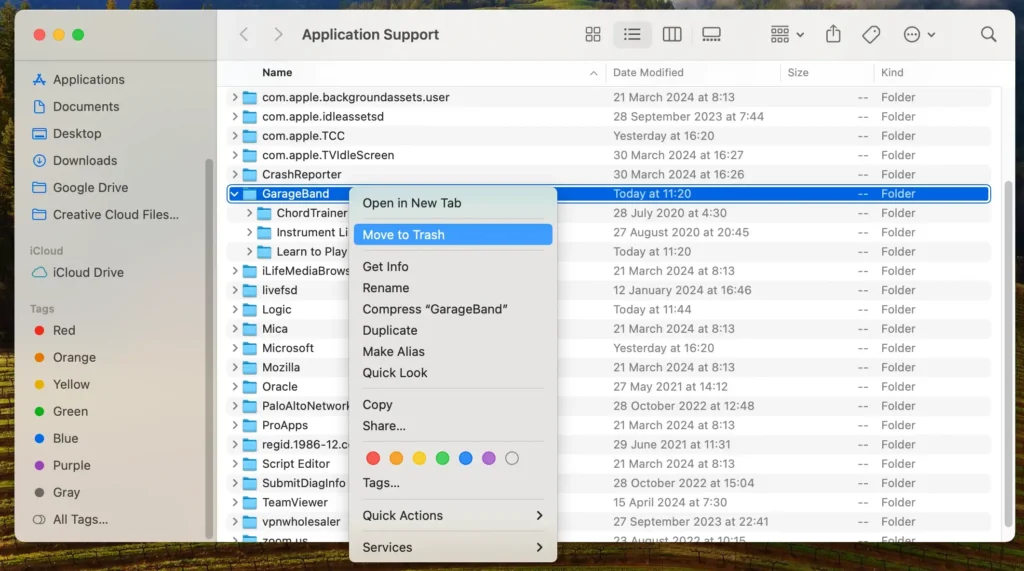Image resolution: width=1024 pixels, height=571 pixels.
Task: Choose Quick Look
Action: click(453, 373)
